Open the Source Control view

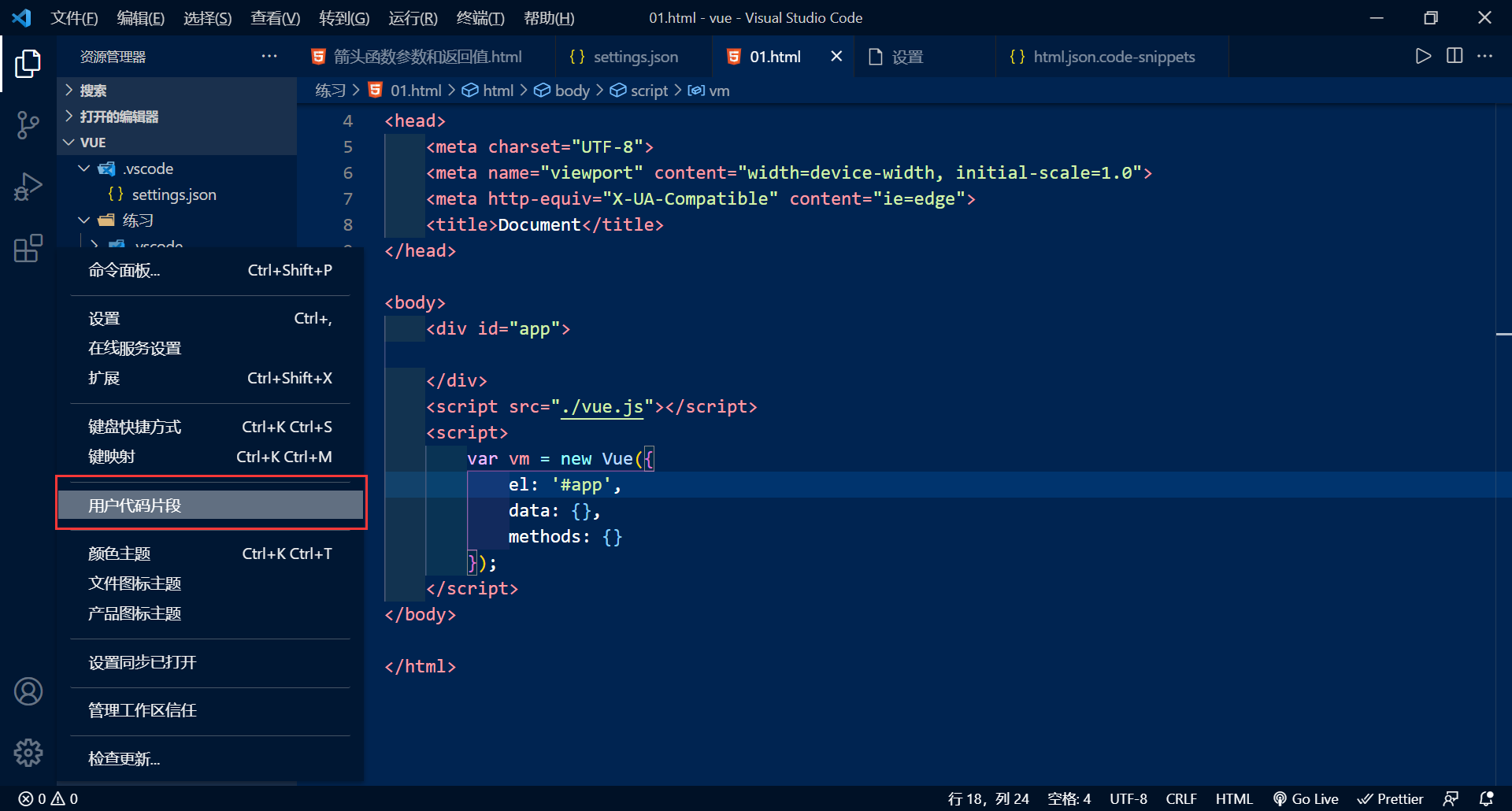point(28,125)
